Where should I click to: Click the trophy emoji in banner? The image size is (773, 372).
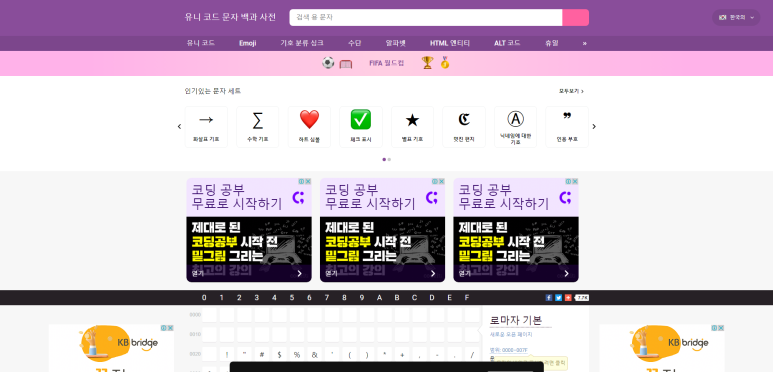click(427, 63)
